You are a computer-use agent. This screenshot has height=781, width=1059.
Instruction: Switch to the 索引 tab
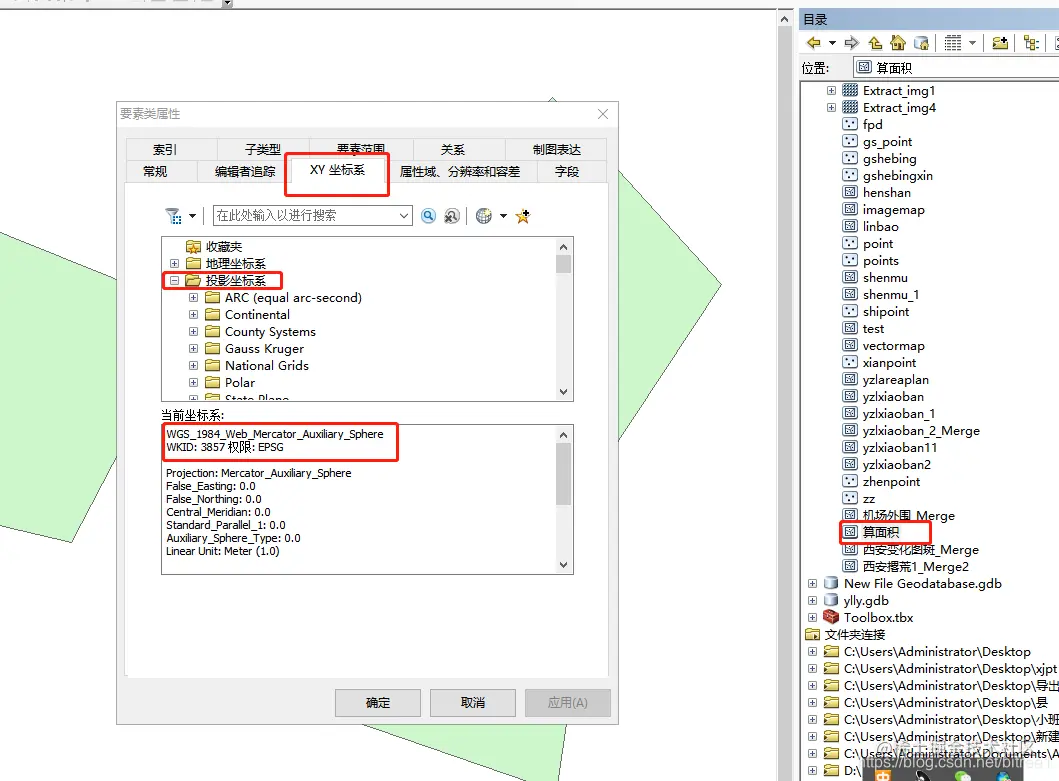(x=165, y=149)
